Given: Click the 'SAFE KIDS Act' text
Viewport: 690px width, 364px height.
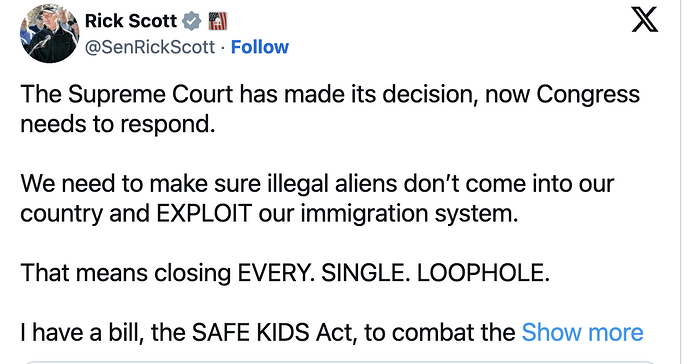Looking at the screenshot, I should [x=272, y=332].
